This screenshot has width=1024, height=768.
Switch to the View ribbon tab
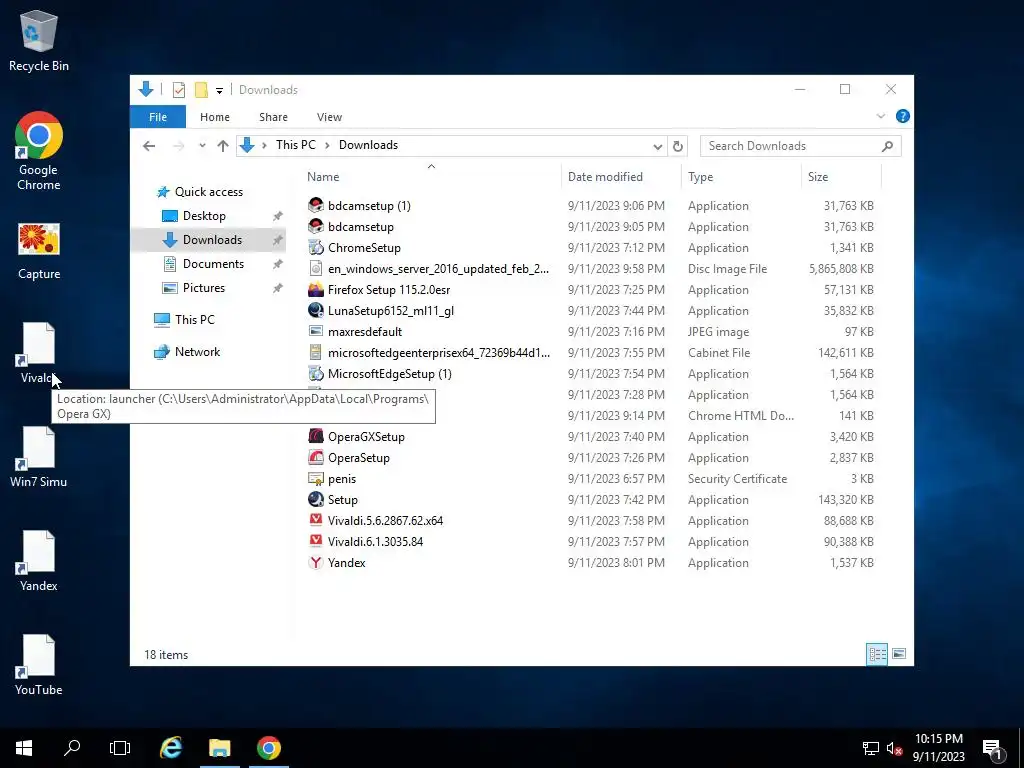tap(329, 117)
